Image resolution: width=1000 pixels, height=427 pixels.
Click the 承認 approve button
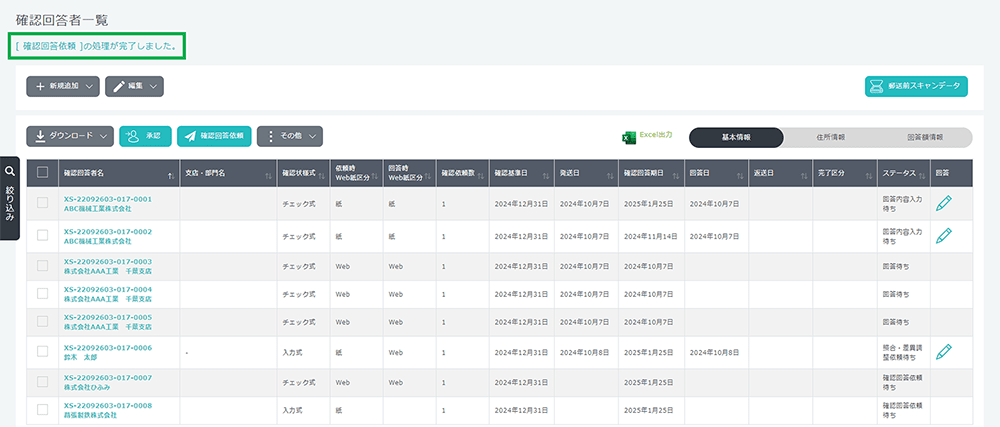[143, 136]
